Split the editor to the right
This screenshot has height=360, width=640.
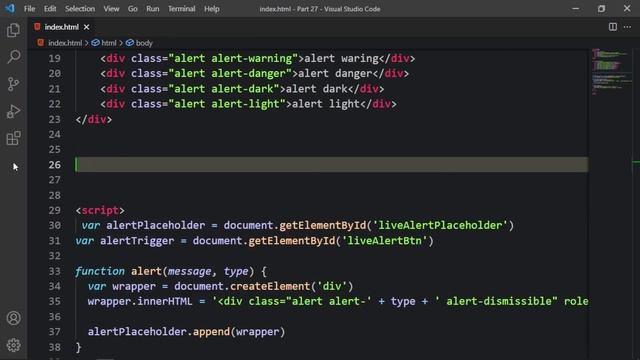pos(613,27)
